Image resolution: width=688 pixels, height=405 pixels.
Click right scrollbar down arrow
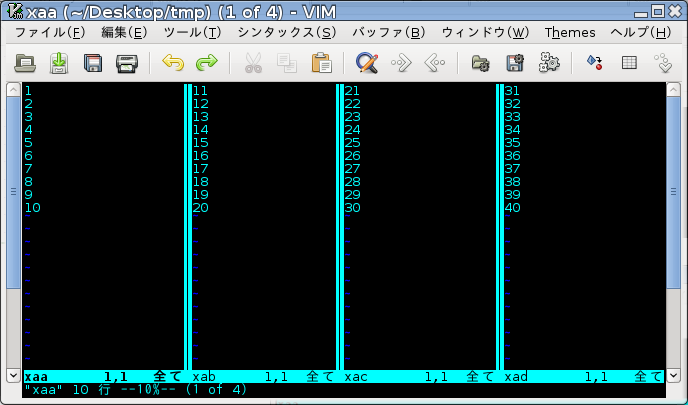click(673, 376)
